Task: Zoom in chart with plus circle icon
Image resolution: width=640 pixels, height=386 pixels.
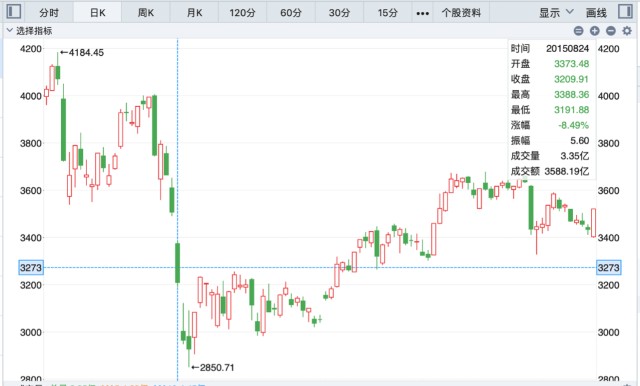Action: pyautogui.click(x=595, y=31)
